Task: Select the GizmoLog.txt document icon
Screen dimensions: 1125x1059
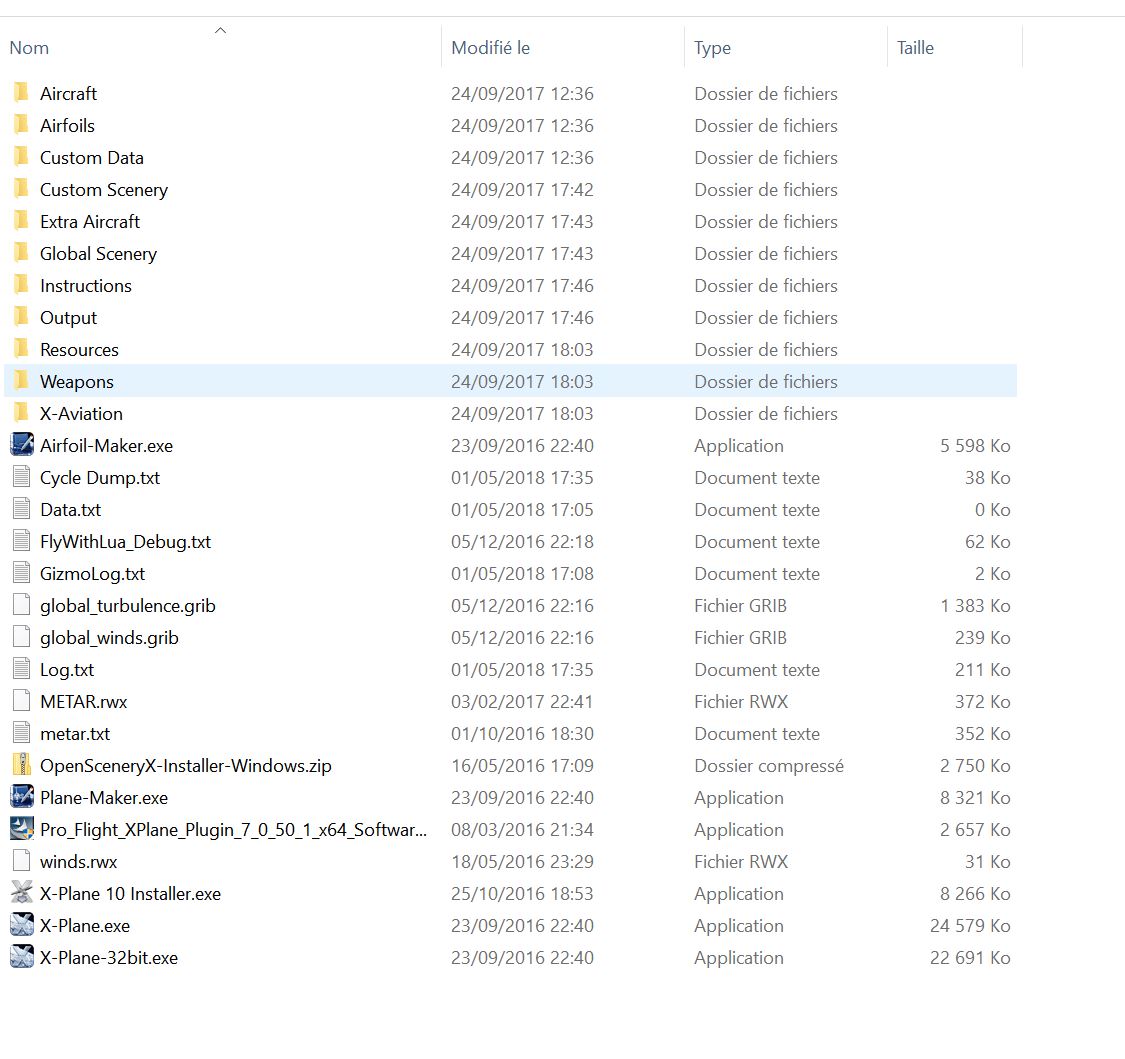Action: tap(22, 573)
